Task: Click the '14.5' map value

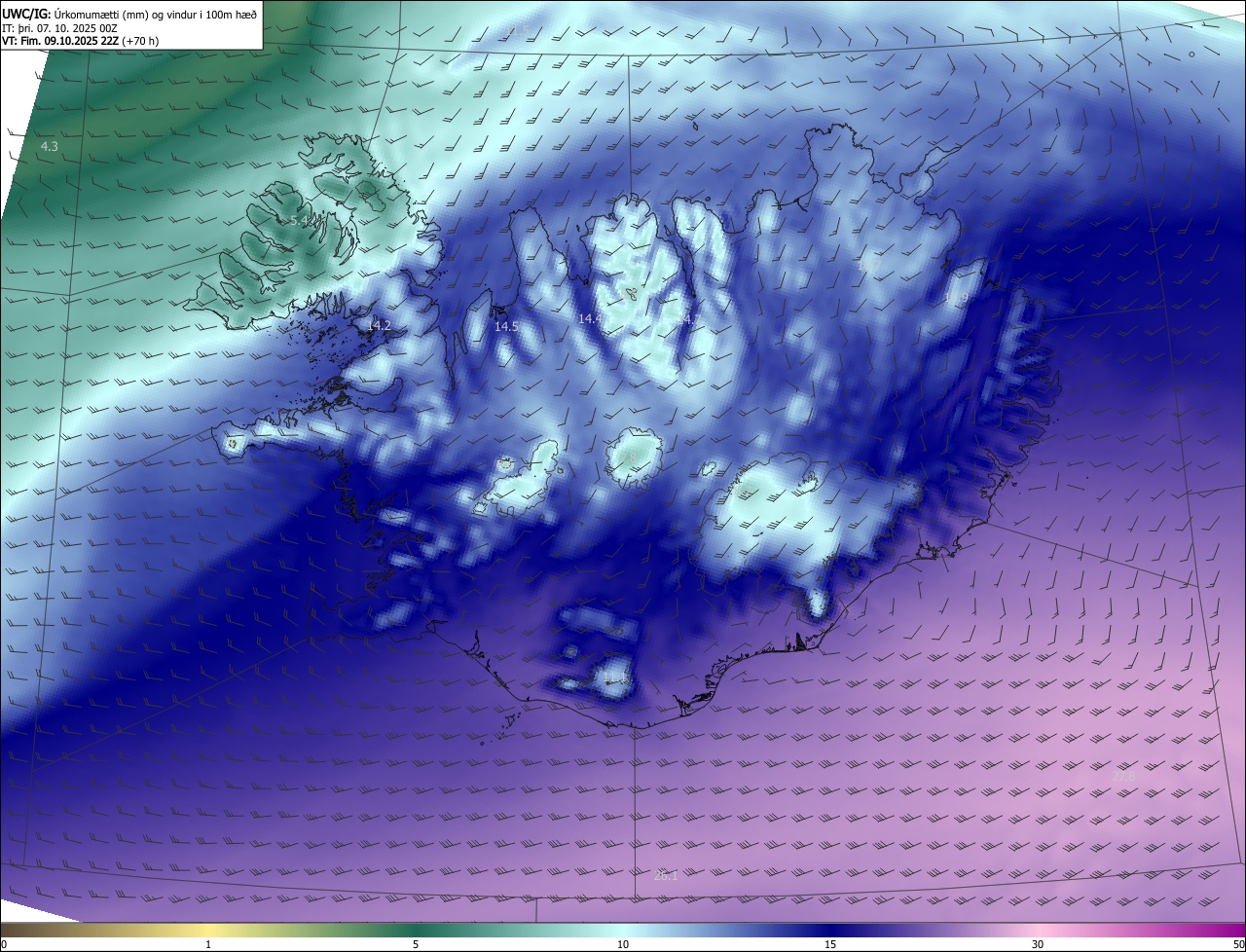Action: click(506, 327)
